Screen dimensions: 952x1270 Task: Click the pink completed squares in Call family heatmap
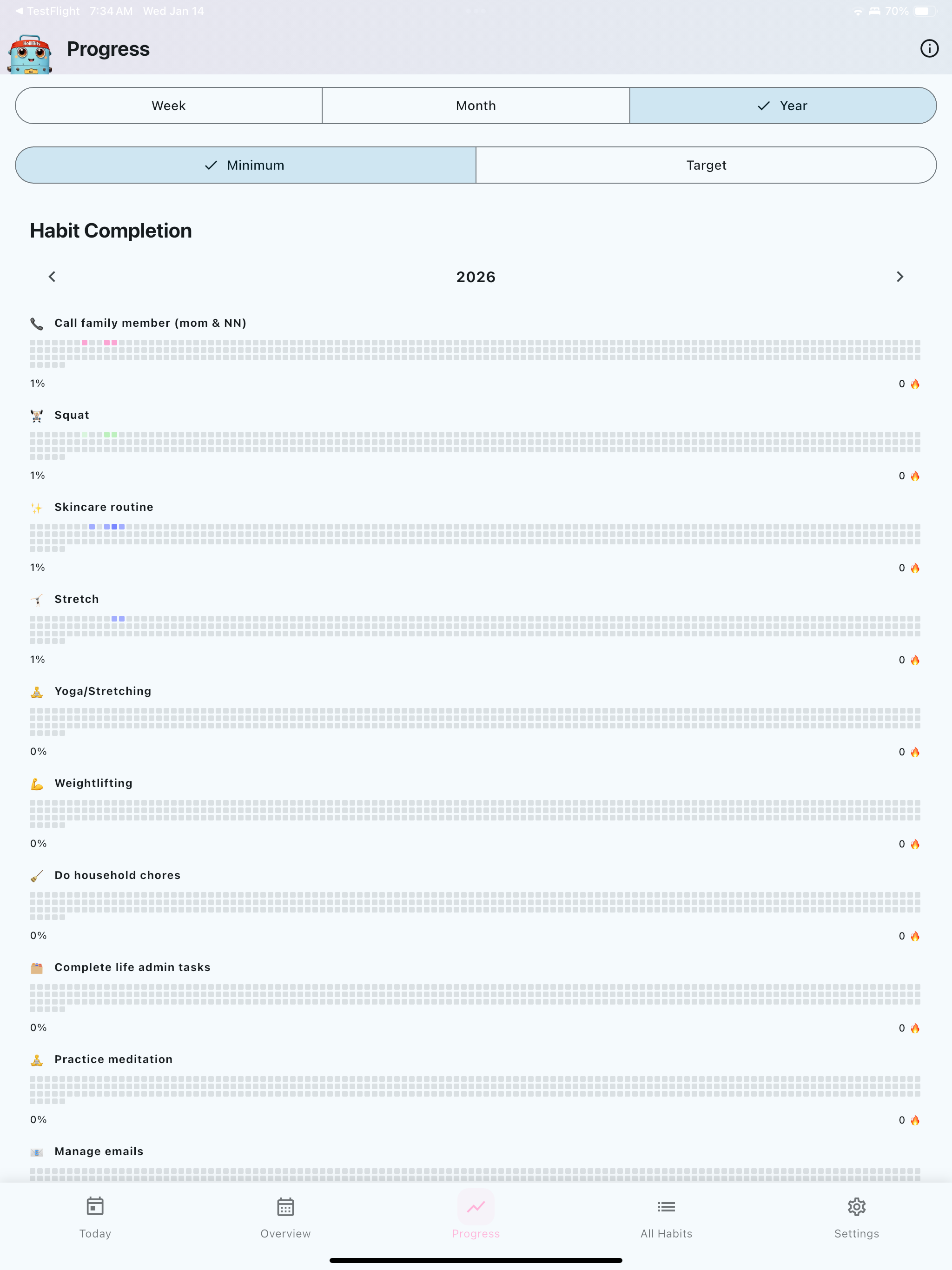[x=110, y=343]
